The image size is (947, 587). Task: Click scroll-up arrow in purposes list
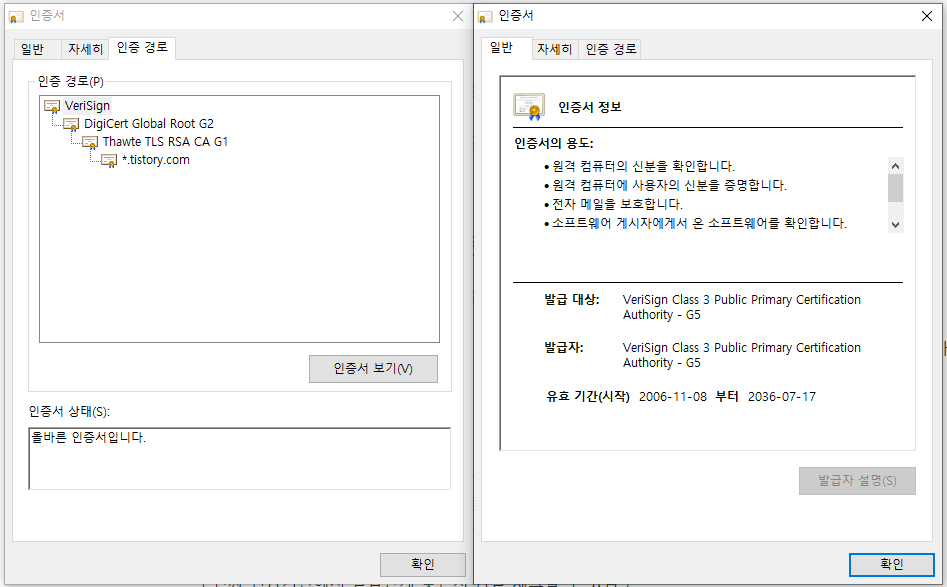click(896, 165)
